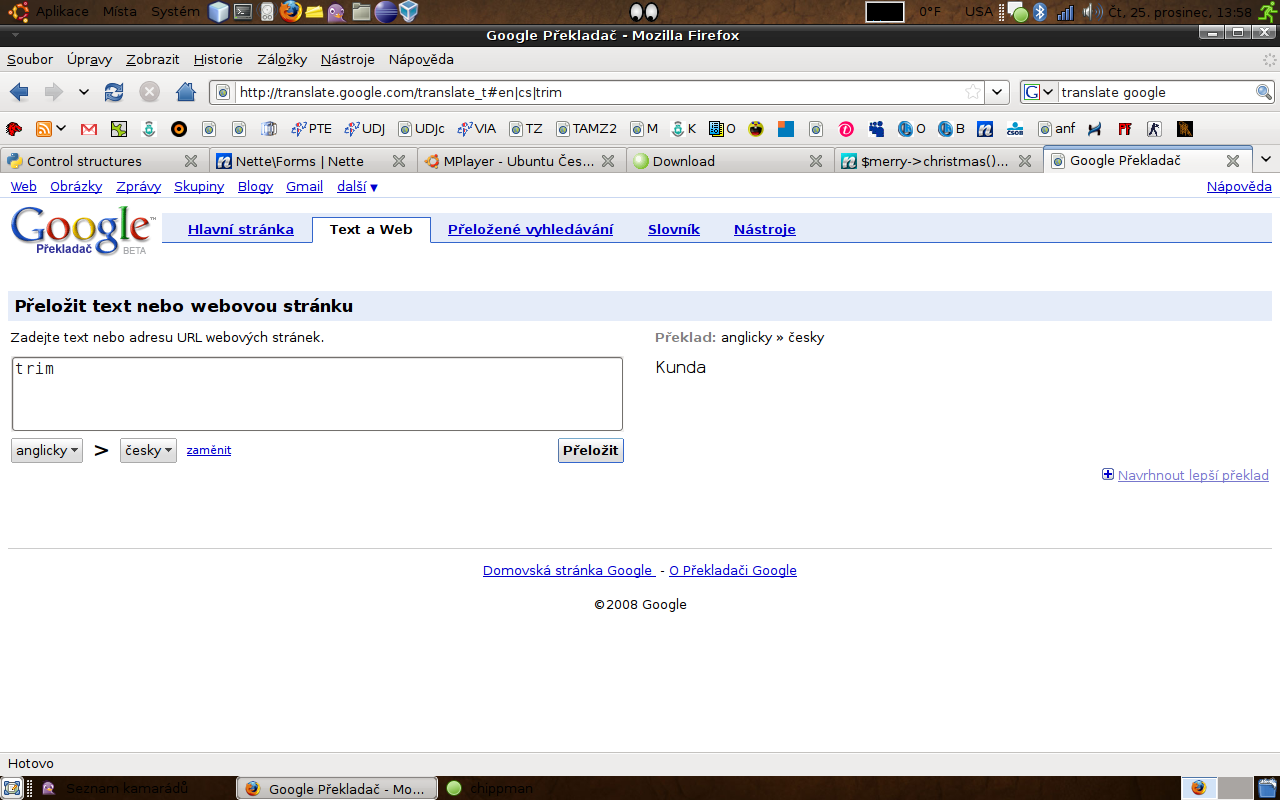Screen dimensions: 1280x800
Task: Open the PF red bookmark icon
Action: (x=1125, y=129)
